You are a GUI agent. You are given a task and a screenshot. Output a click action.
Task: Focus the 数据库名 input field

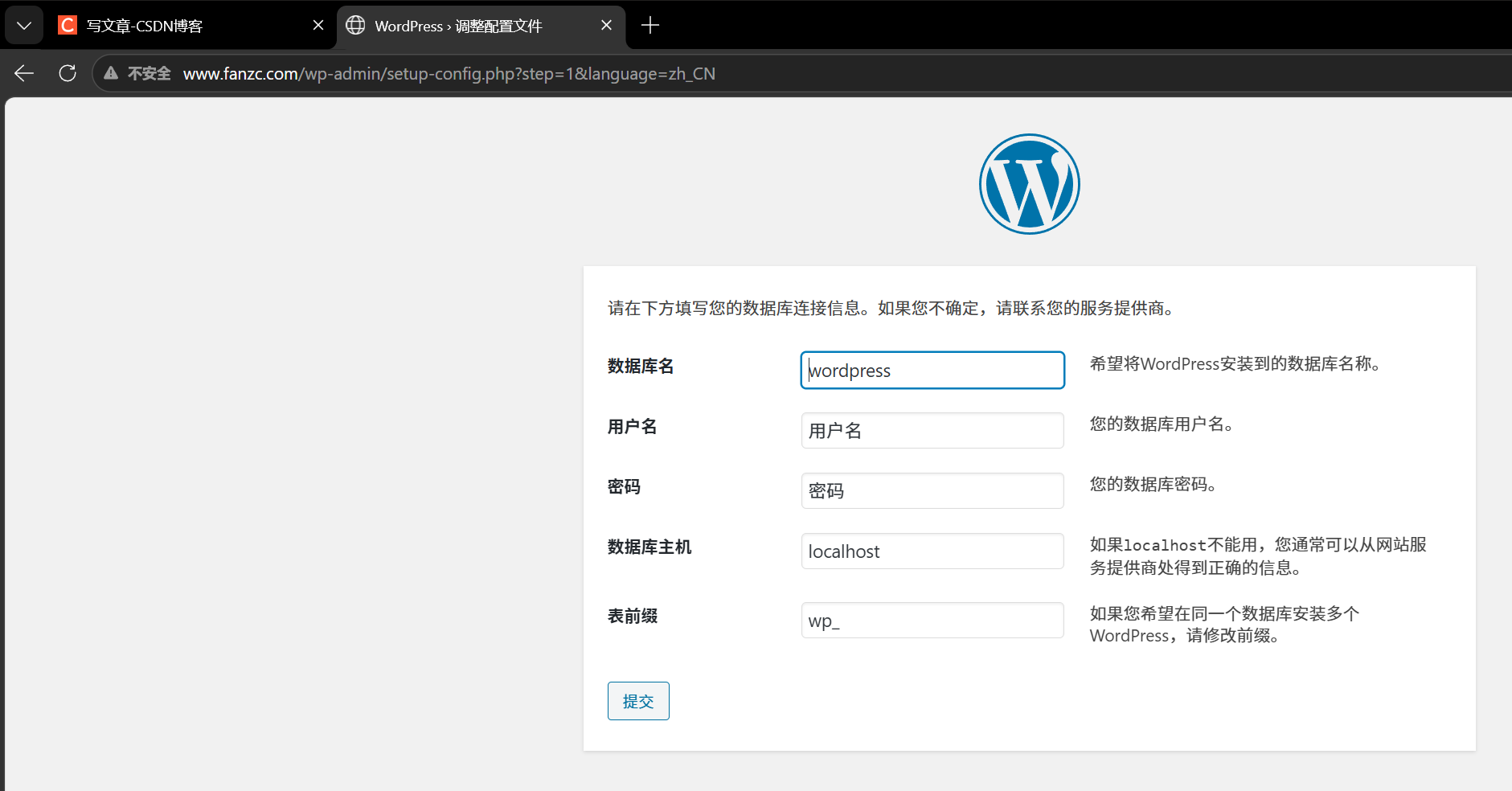tap(932, 371)
